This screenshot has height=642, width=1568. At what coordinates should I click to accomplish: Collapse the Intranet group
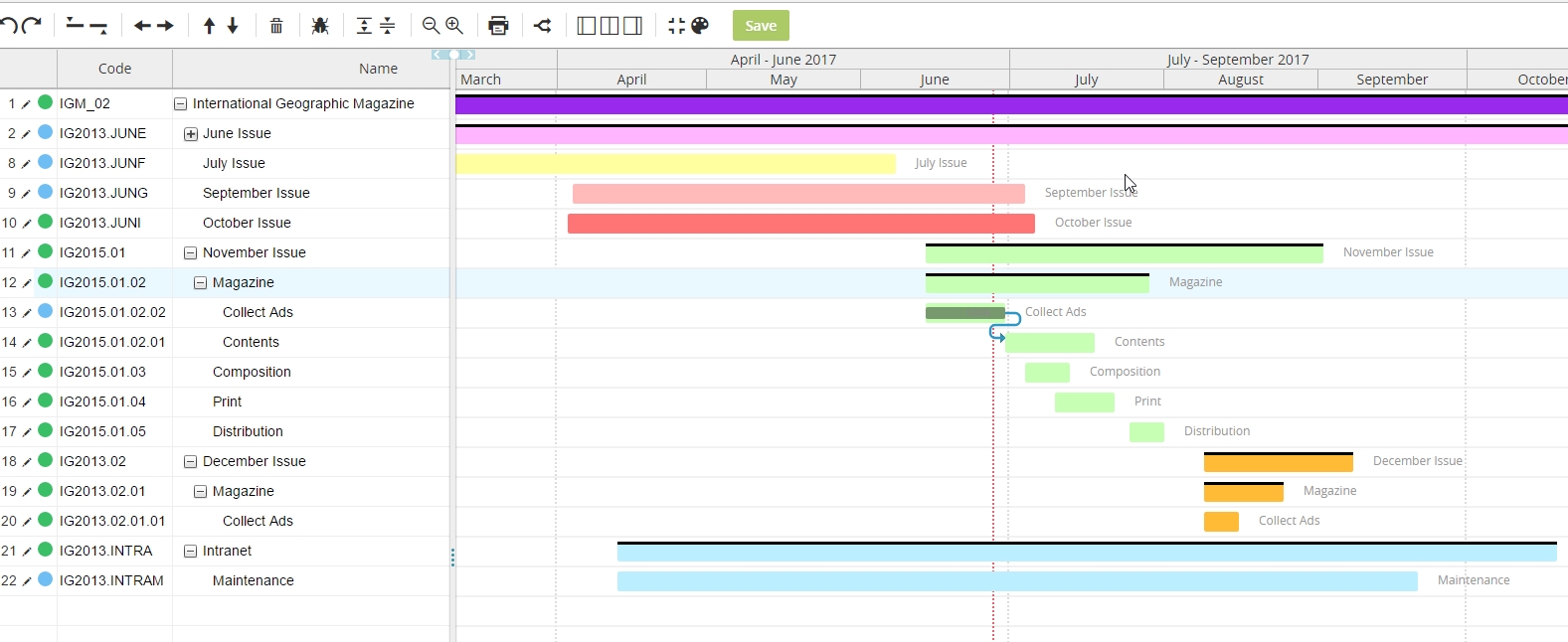point(190,552)
